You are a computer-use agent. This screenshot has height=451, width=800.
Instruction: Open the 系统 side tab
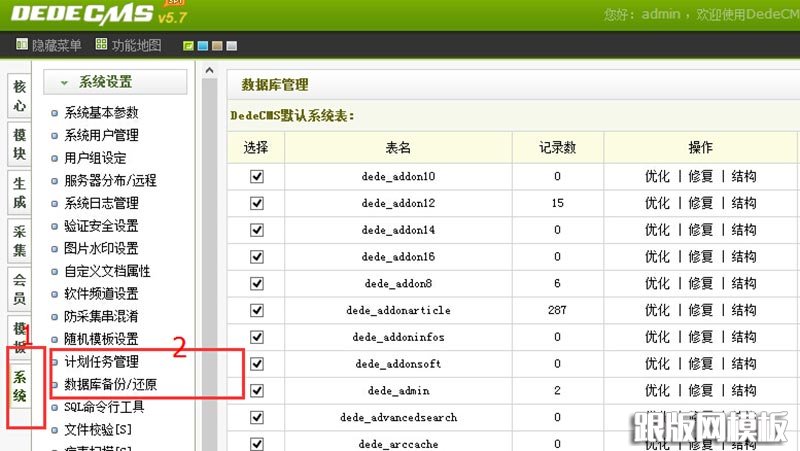click(x=19, y=386)
